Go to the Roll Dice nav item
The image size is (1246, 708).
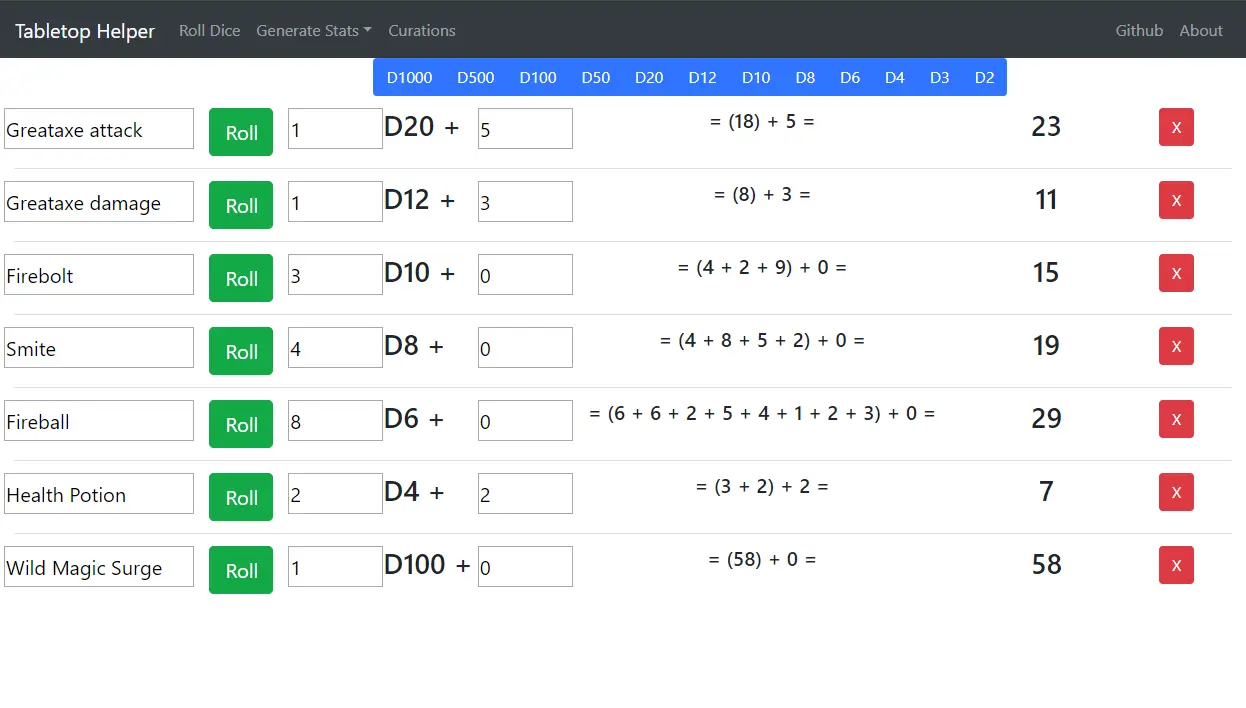pos(210,31)
